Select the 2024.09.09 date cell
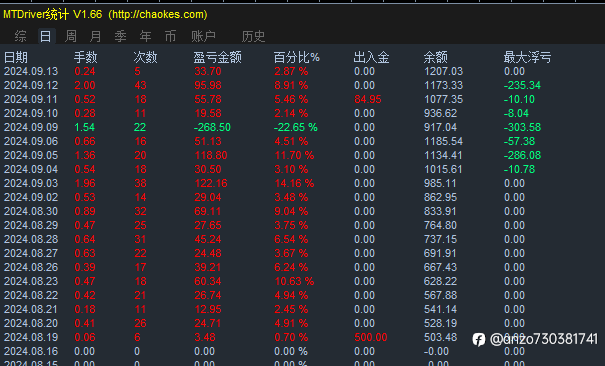This screenshot has width=605, height=366. 31,127
